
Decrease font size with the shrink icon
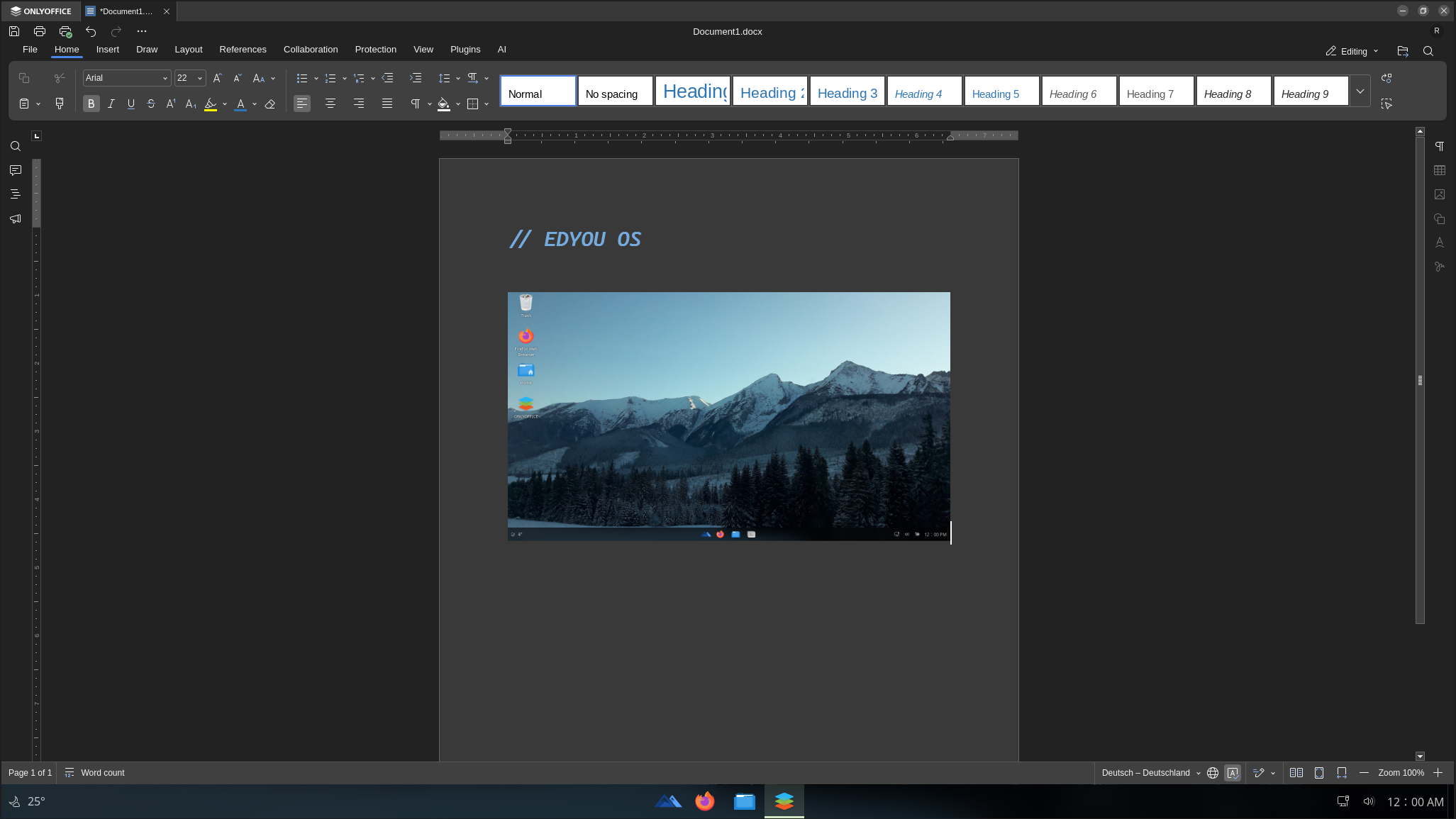pos(238,78)
